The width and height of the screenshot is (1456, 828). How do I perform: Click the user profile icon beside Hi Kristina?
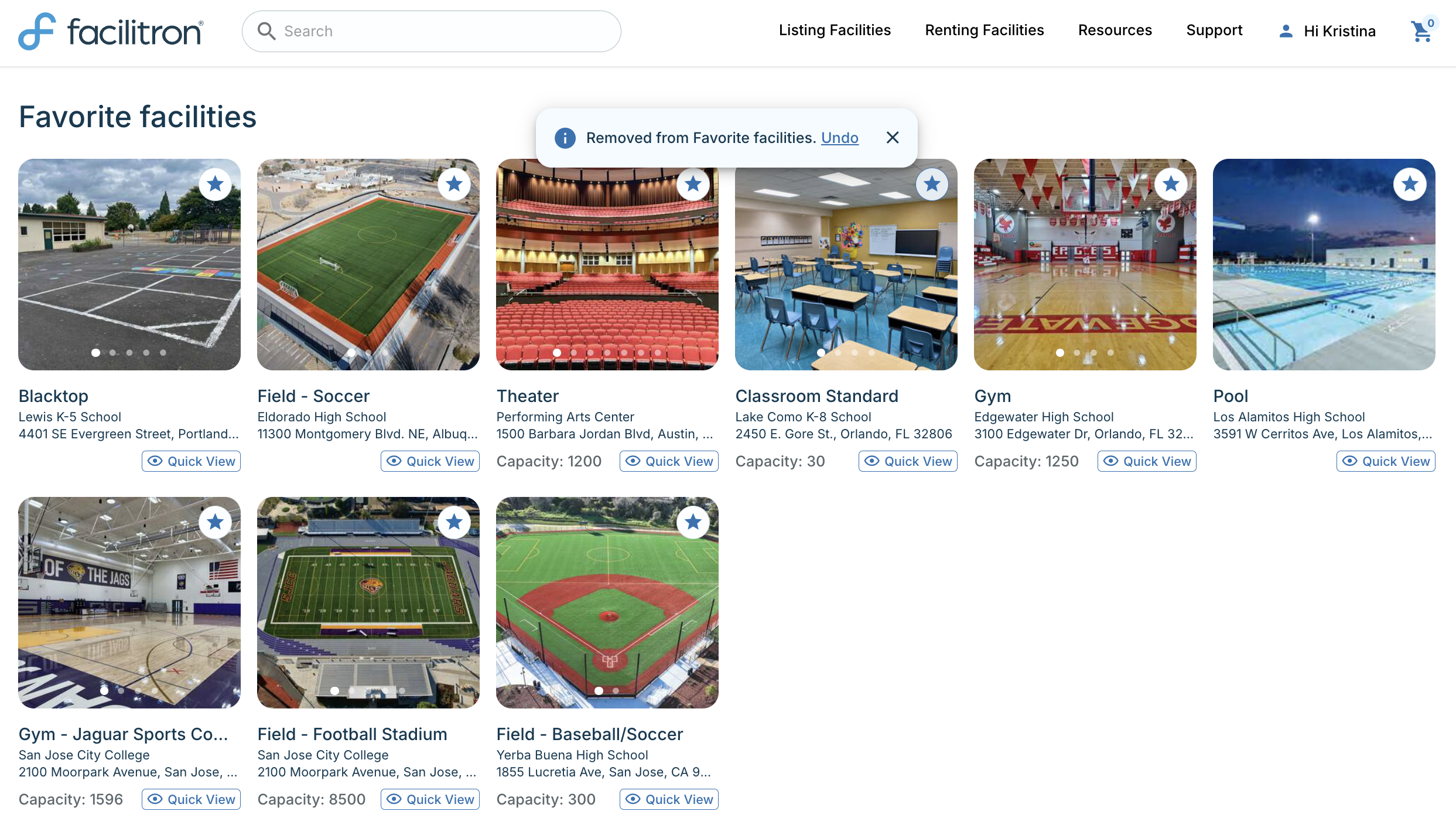pos(1286,31)
